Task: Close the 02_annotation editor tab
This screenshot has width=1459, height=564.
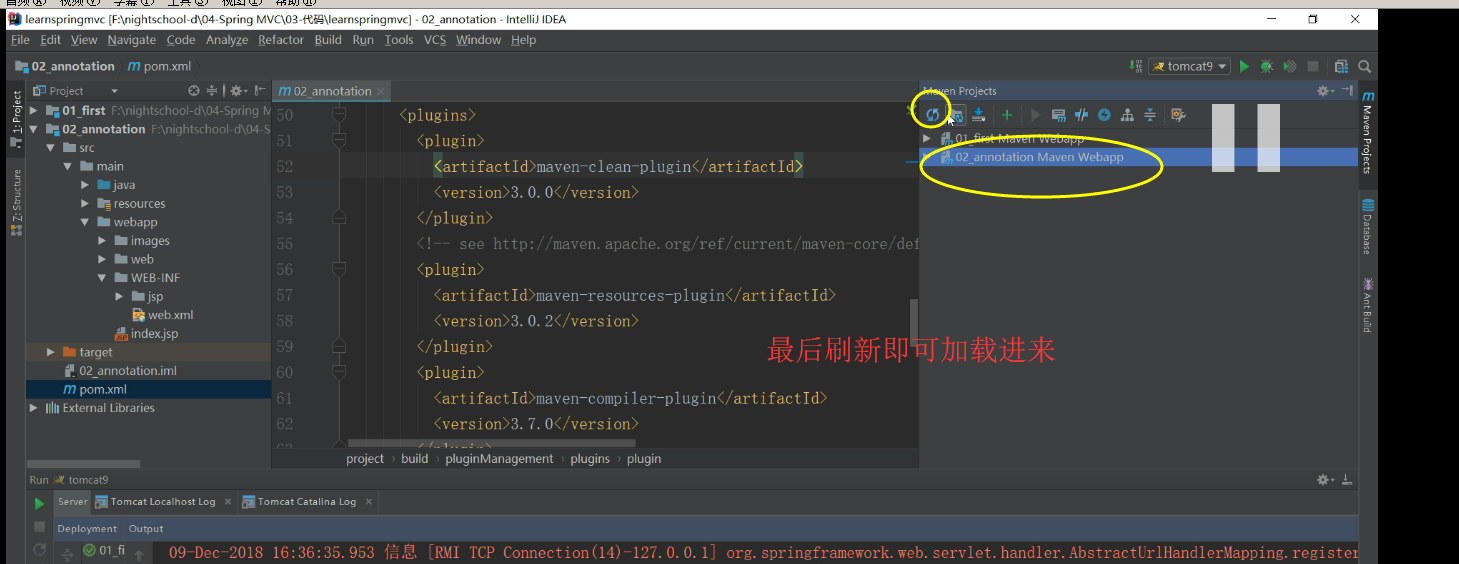Action: pyautogui.click(x=381, y=91)
